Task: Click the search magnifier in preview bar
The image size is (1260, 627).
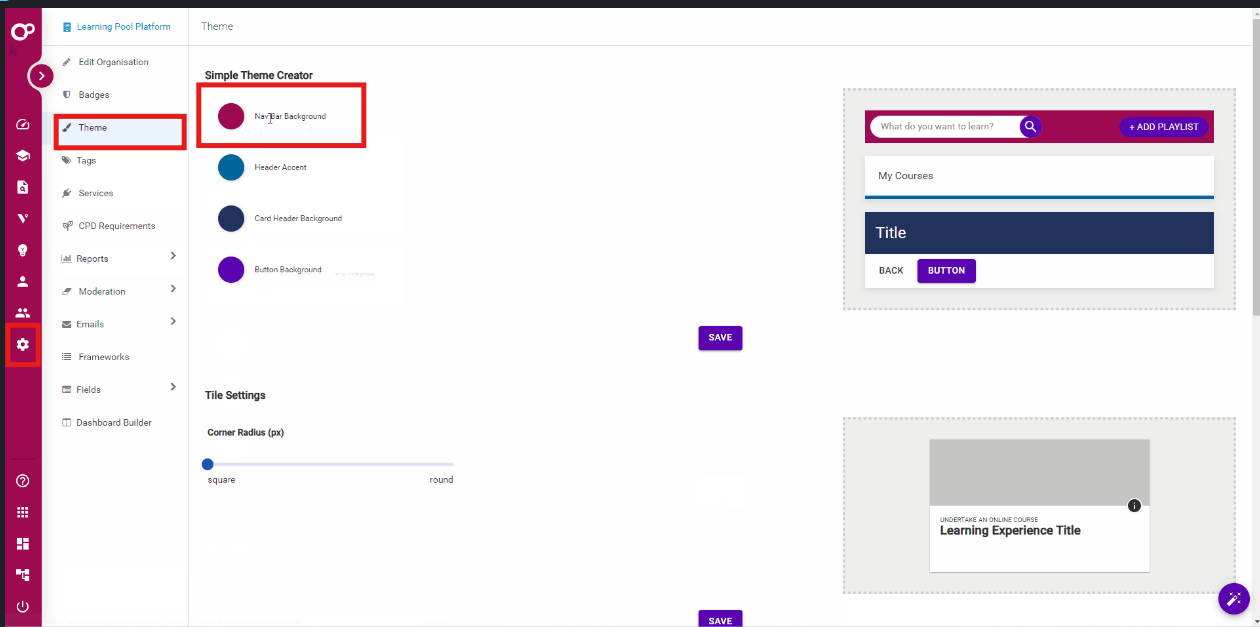Action: pyautogui.click(x=1030, y=127)
